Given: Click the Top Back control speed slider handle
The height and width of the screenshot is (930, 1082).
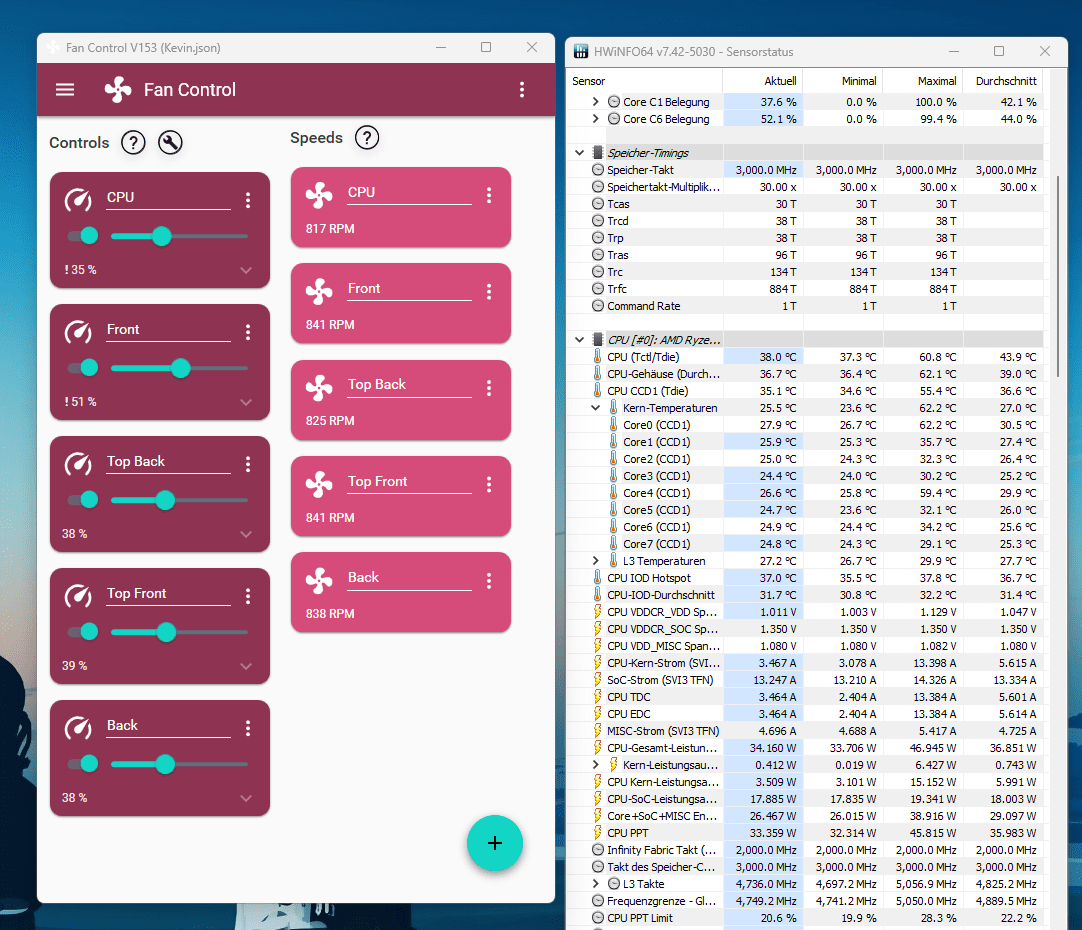Looking at the screenshot, I should pos(165,499).
